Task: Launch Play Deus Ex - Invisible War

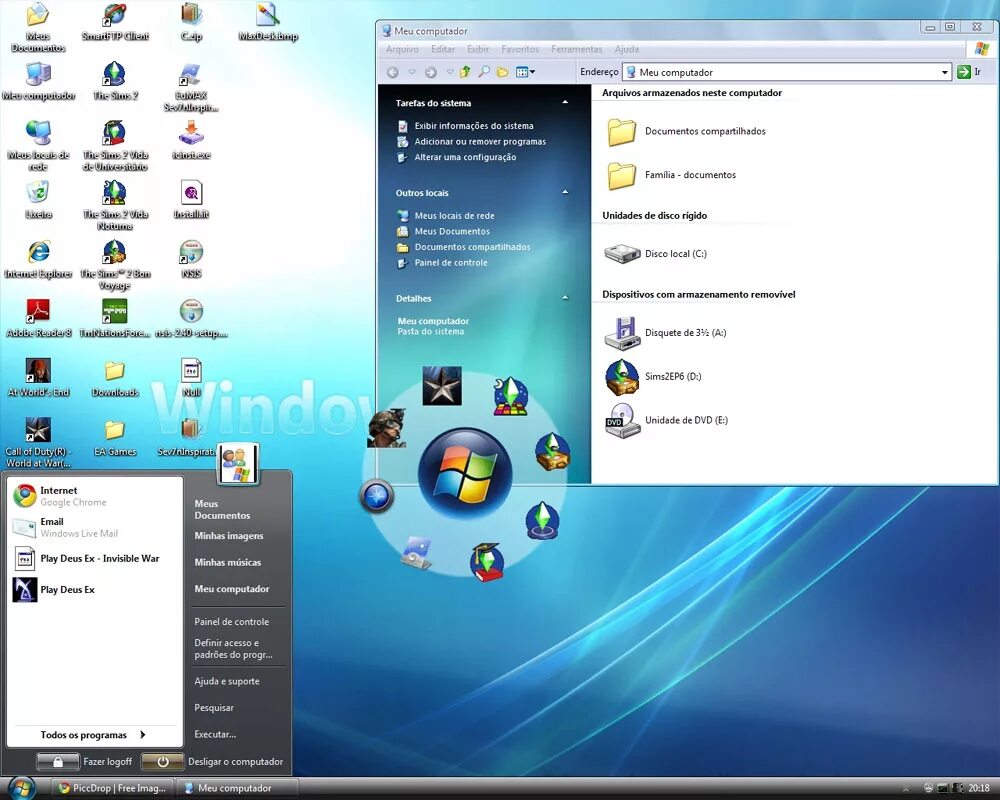Action: [94, 559]
